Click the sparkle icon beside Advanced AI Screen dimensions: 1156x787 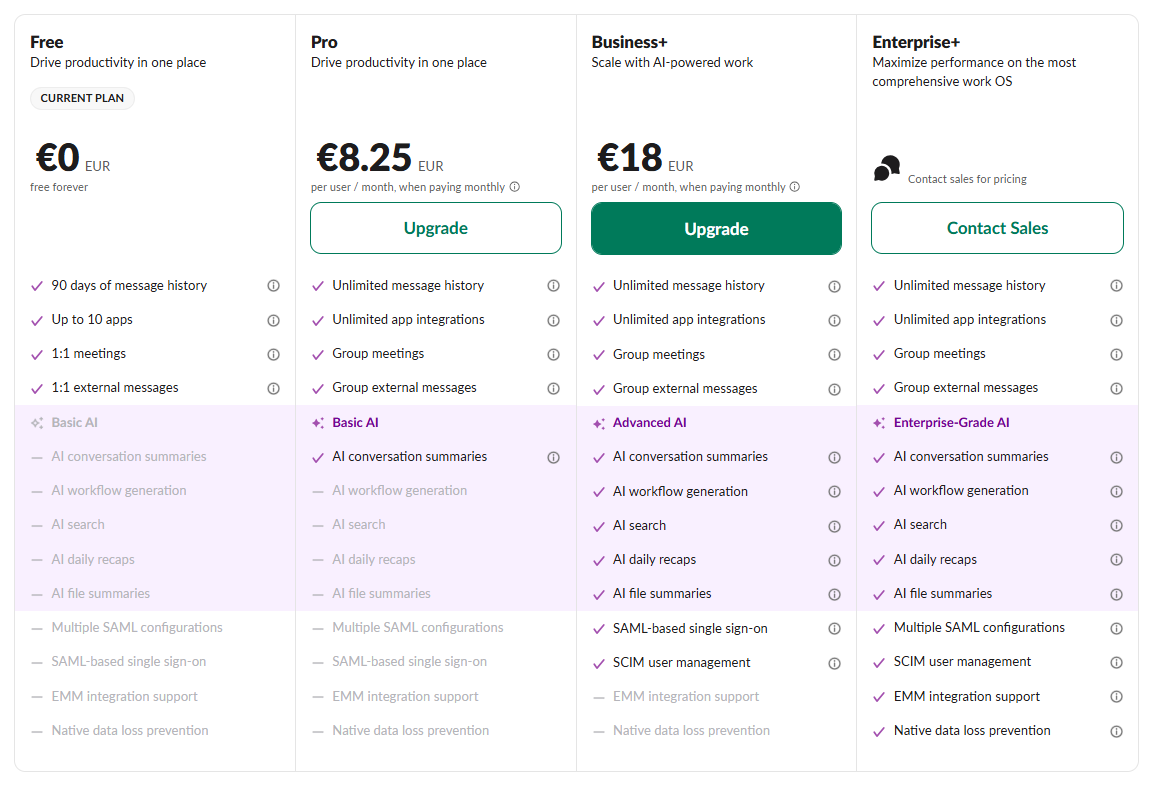[599, 424]
